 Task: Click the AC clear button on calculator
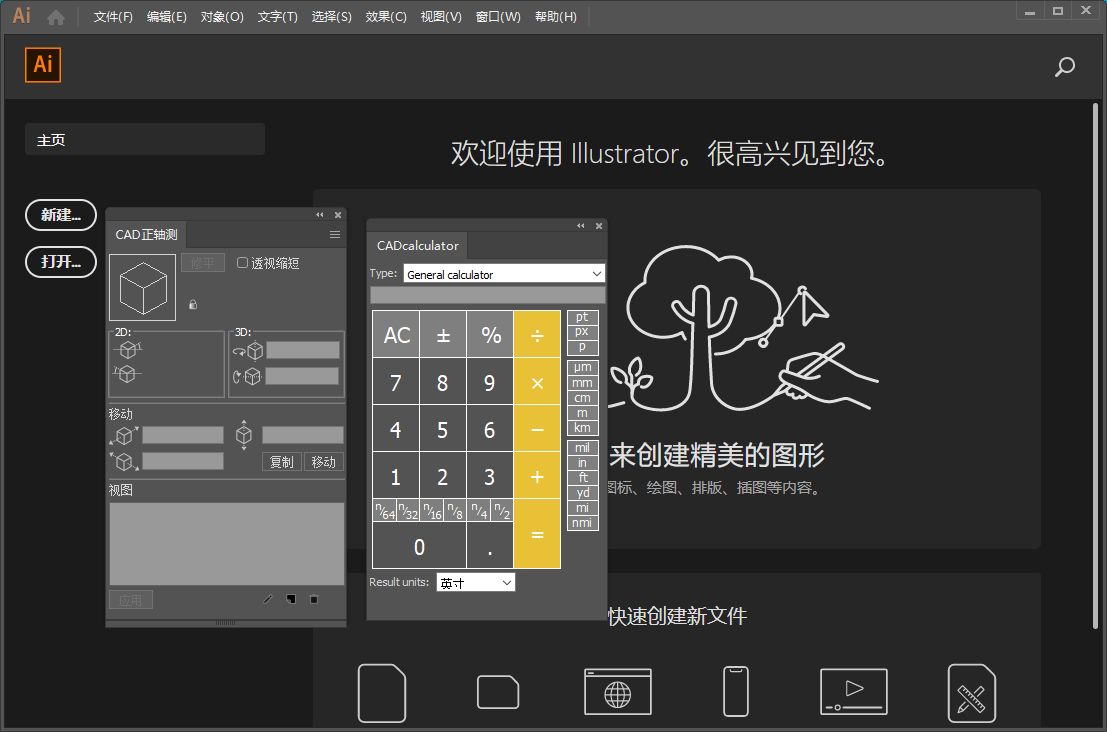click(x=396, y=335)
